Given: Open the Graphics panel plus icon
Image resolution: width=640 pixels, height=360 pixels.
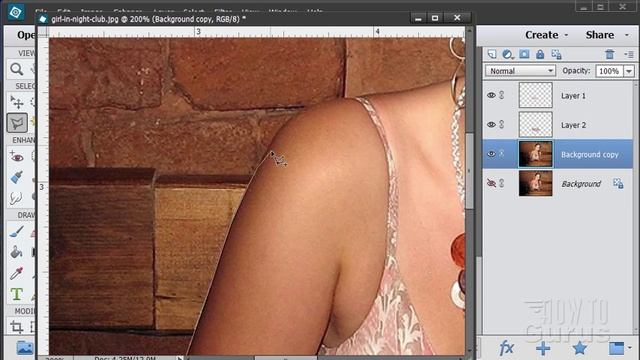Looking at the screenshot, I should coord(543,349).
